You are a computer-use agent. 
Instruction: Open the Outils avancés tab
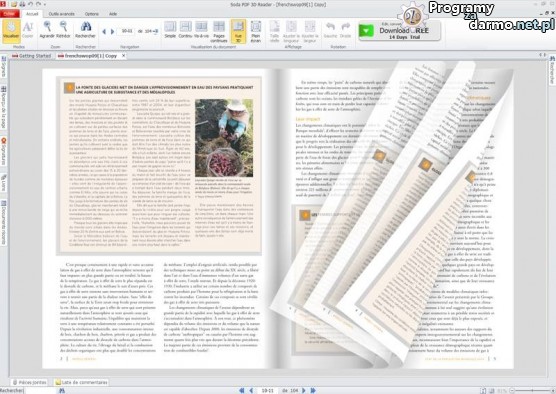click(x=61, y=14)
